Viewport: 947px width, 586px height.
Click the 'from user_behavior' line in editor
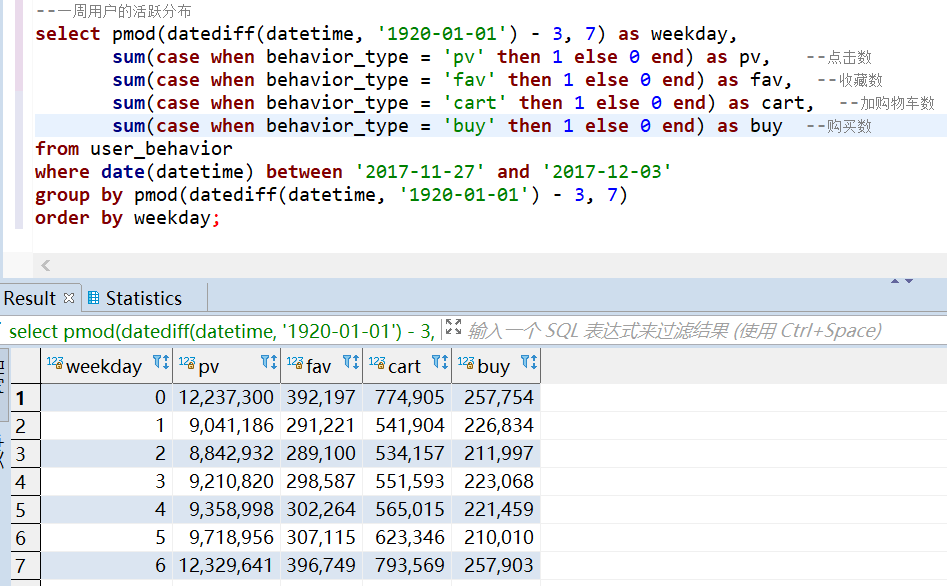(x=133, y=149)
